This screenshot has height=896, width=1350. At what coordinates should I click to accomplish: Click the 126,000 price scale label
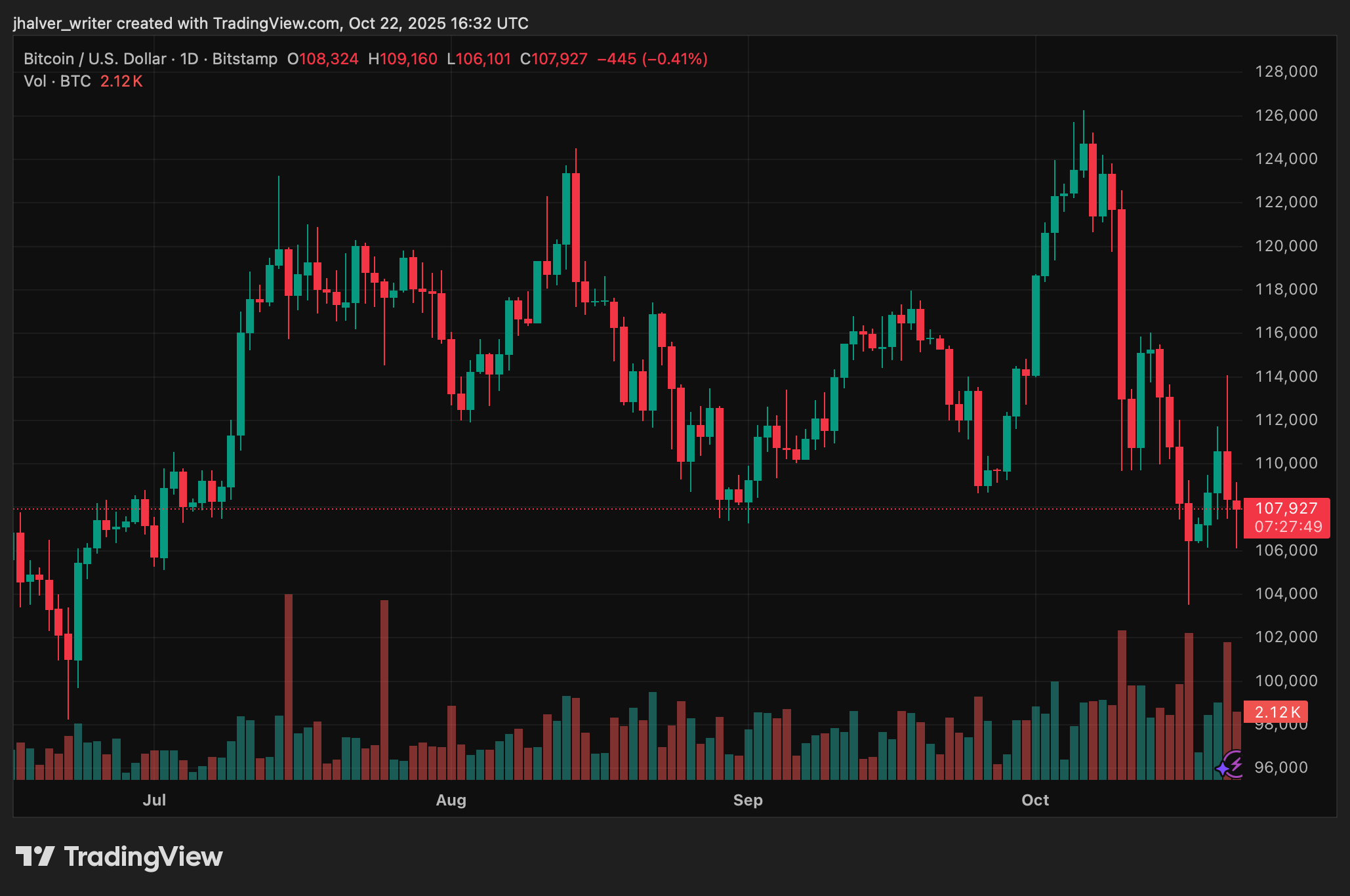click(x=1286, y=115)
